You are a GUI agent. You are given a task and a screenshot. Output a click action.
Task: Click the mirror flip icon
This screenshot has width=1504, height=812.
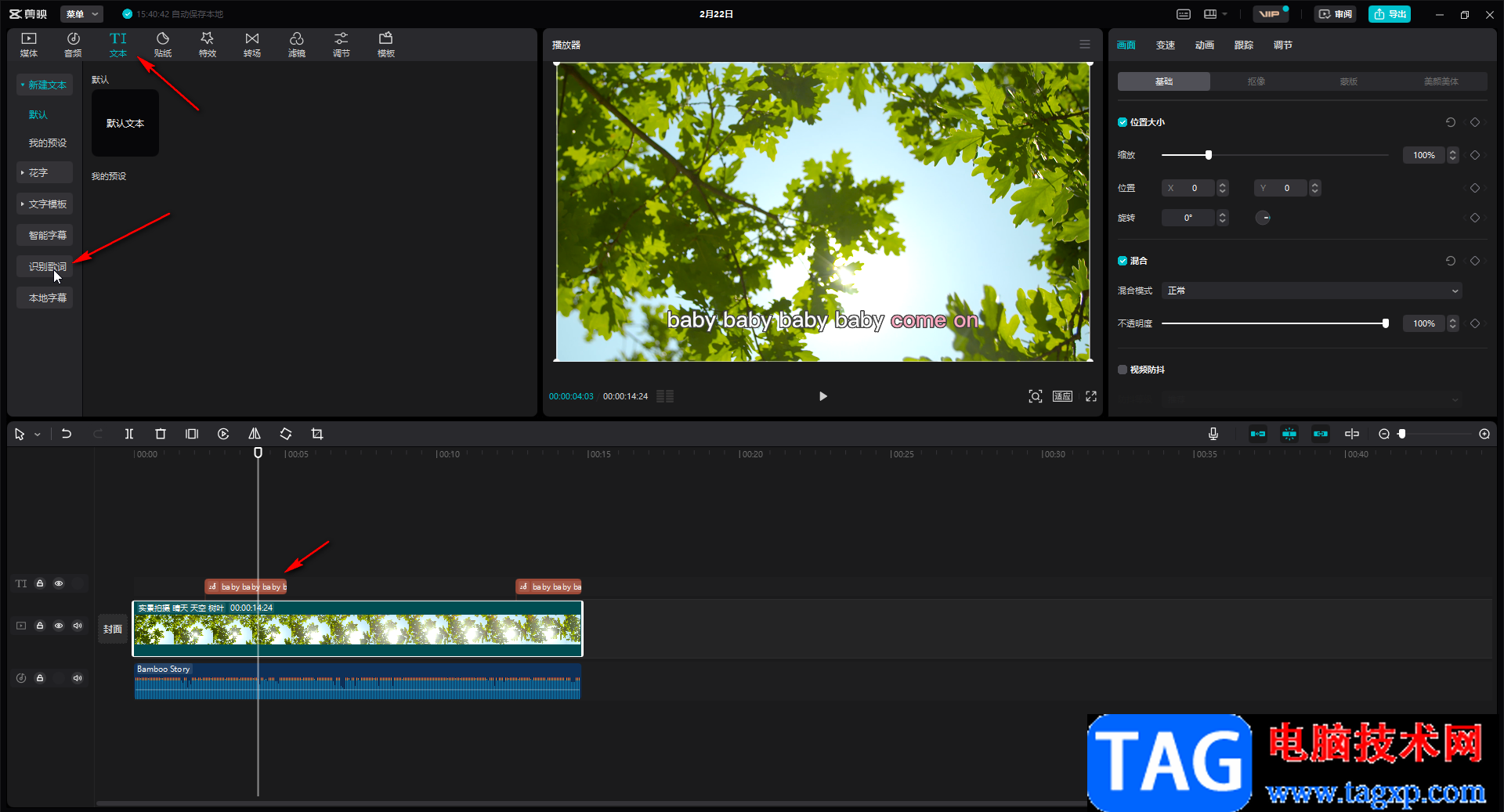(255, 434)
